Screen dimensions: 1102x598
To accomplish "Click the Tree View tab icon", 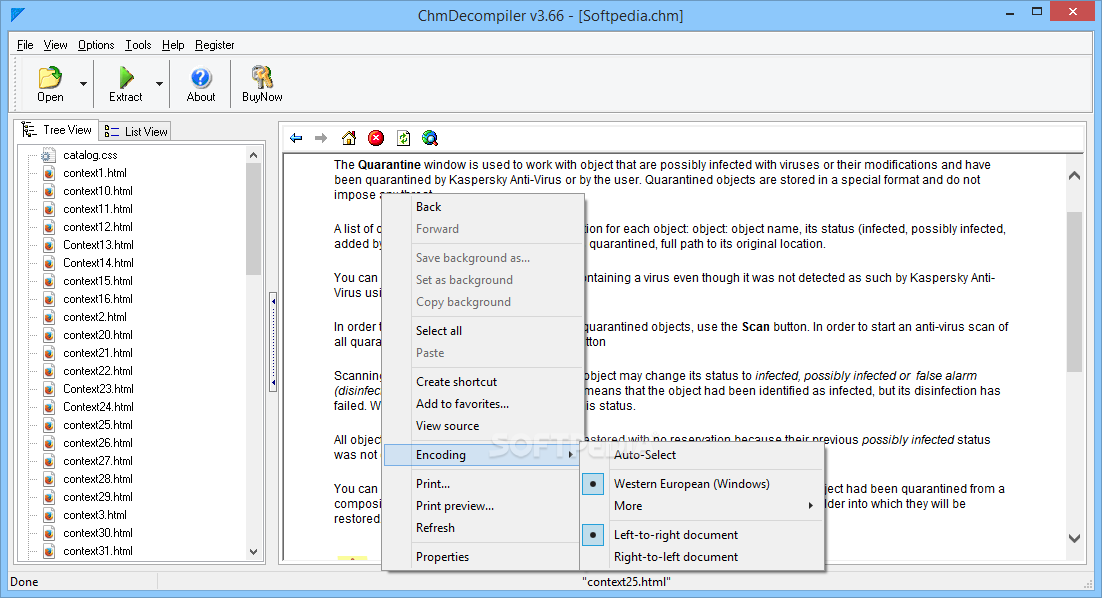I will [29, 130].
